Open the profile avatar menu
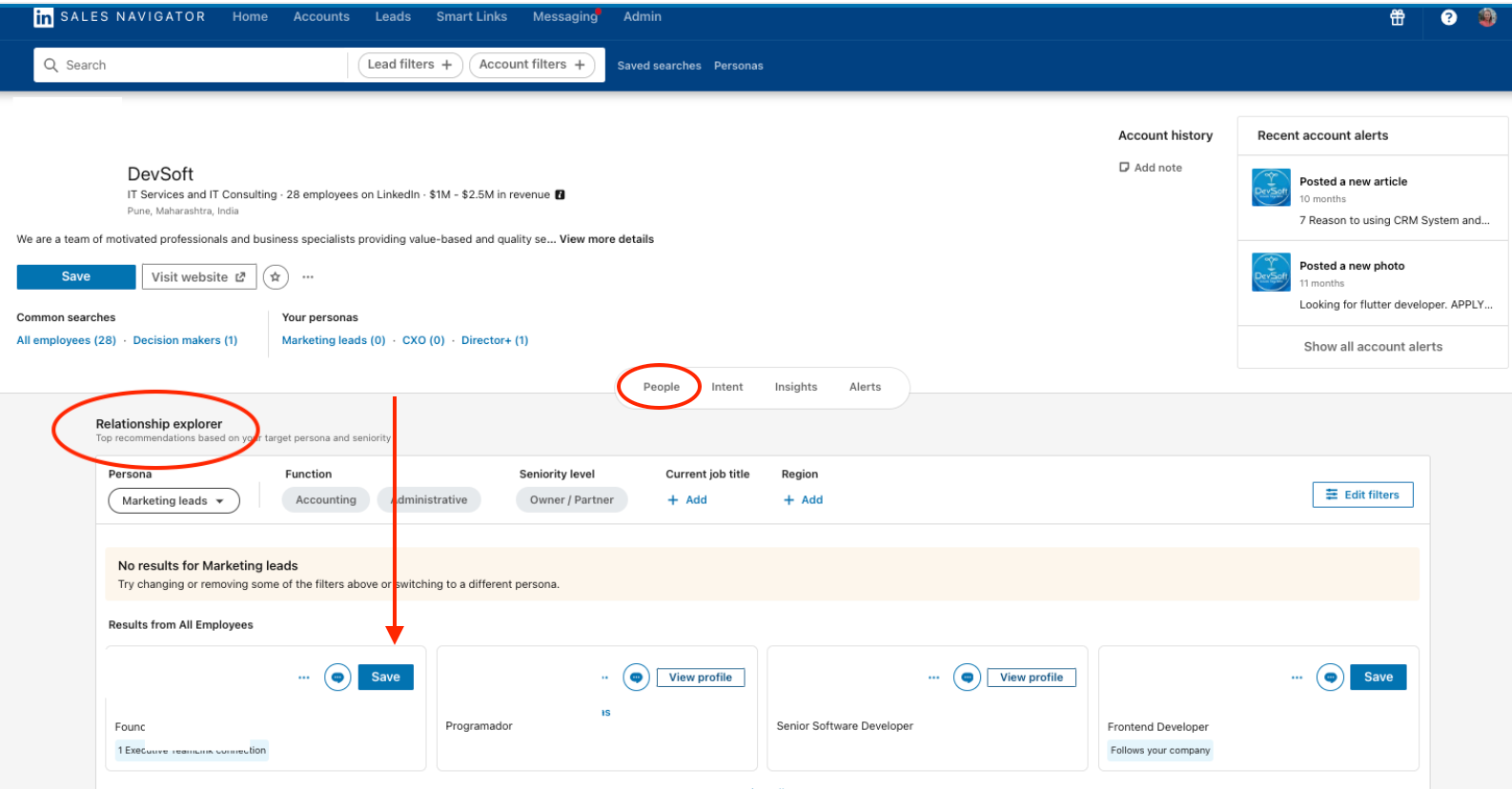This screenshot has width=1512, height=789. 1487,17
